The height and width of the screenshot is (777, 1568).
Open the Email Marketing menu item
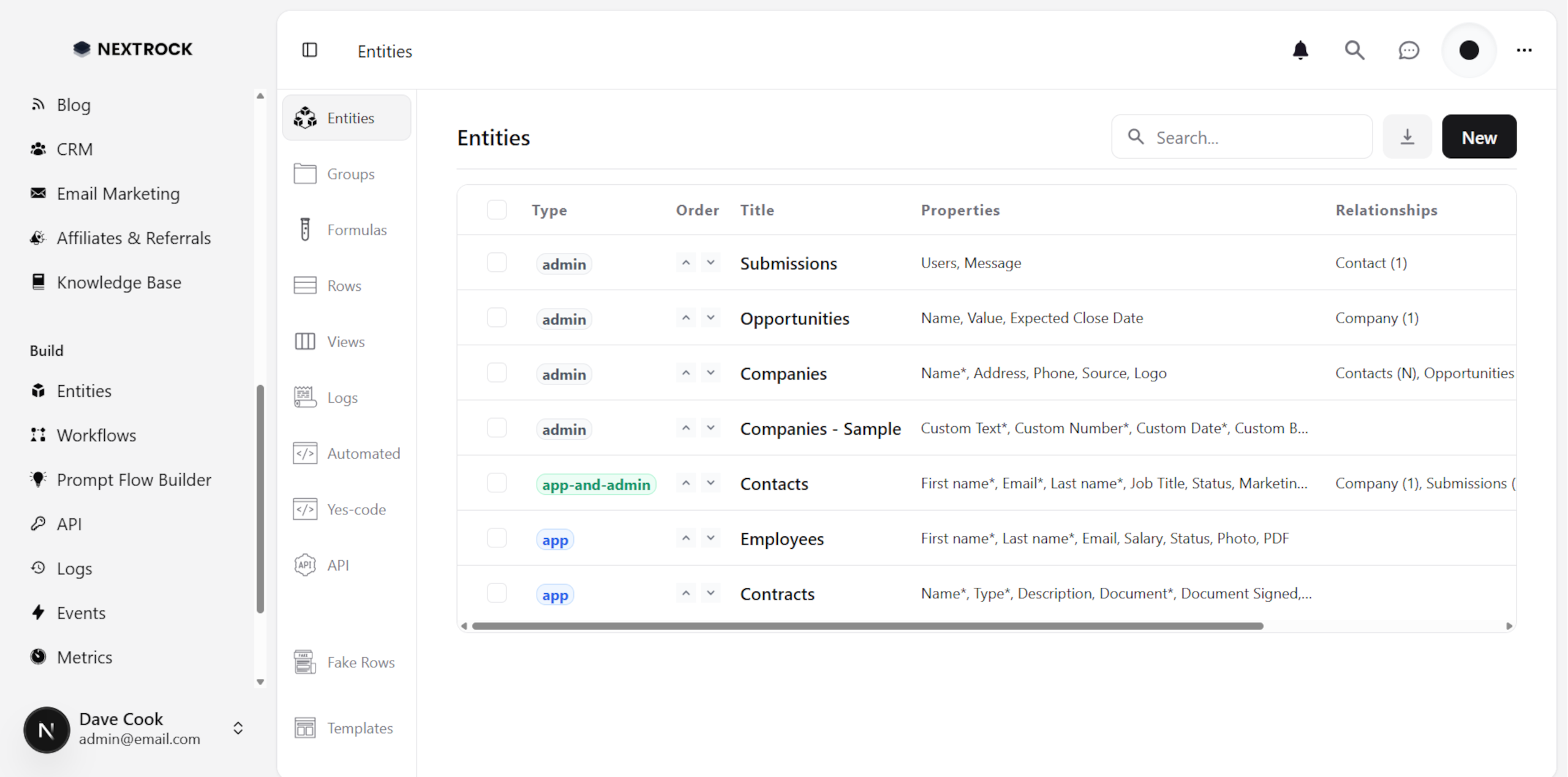(118, 193)
